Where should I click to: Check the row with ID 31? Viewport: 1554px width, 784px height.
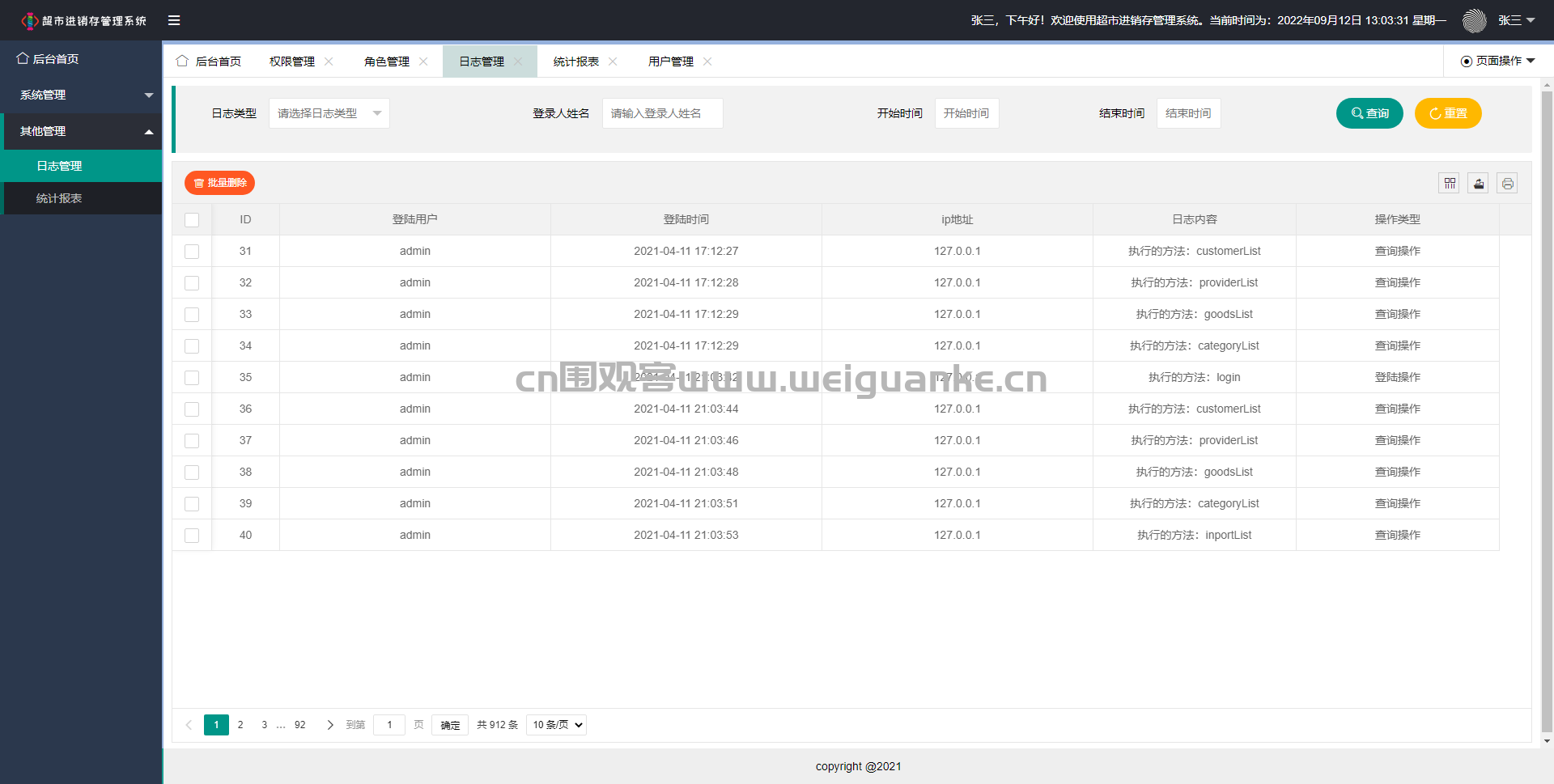(192, 252)
